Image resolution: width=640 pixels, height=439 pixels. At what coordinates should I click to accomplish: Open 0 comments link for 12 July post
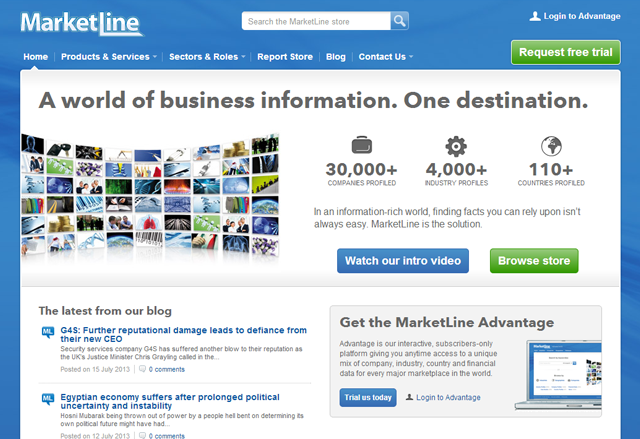[167, 436]
